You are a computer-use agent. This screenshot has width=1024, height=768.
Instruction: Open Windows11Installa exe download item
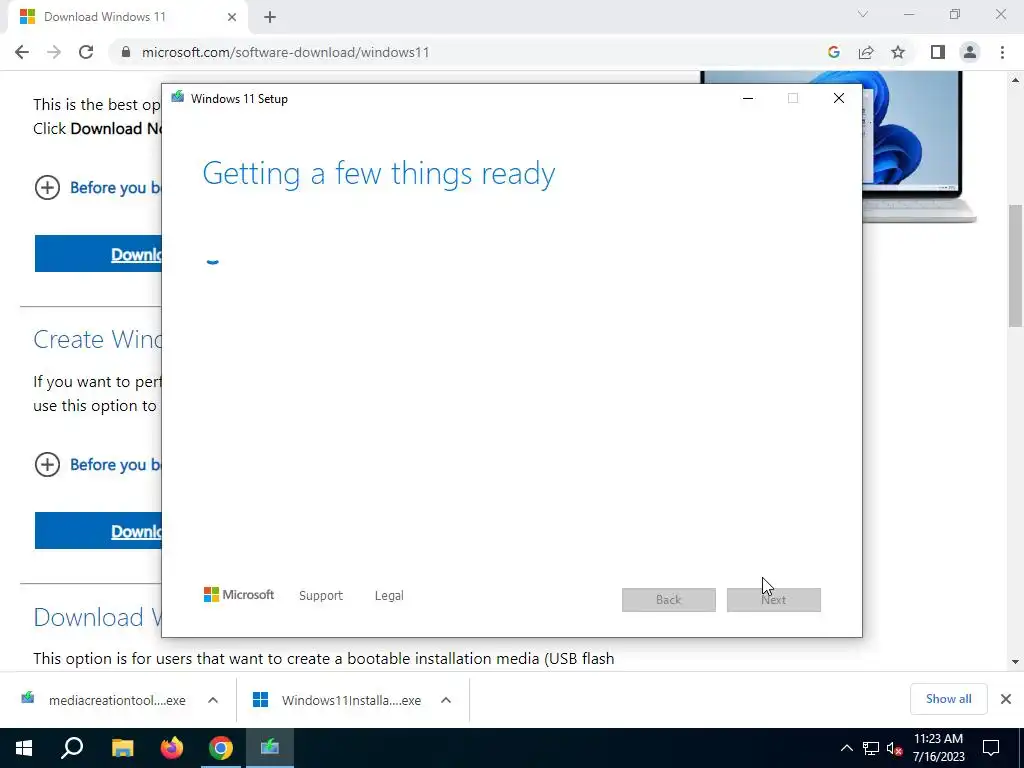click(337, 700)
